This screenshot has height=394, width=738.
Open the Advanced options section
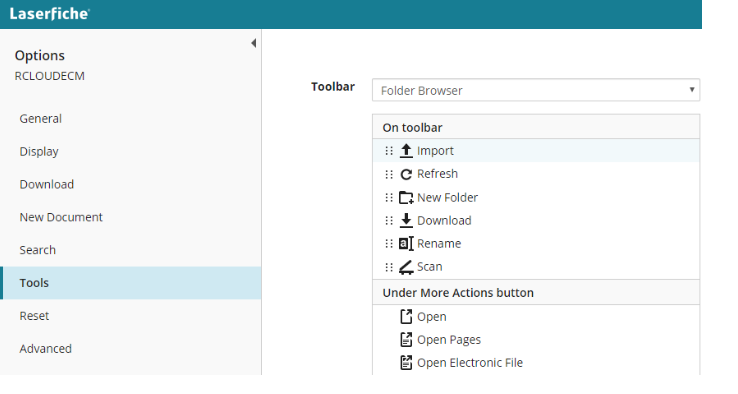pos(46,349)
